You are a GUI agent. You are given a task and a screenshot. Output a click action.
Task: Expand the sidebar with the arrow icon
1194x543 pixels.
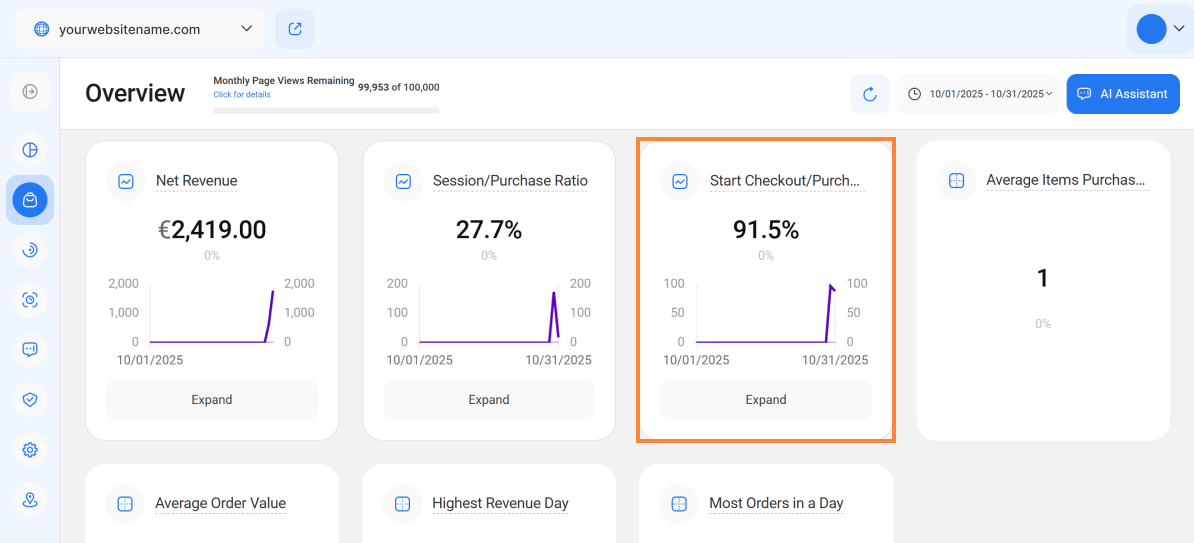pyautogui.click(x=30, y=92)
